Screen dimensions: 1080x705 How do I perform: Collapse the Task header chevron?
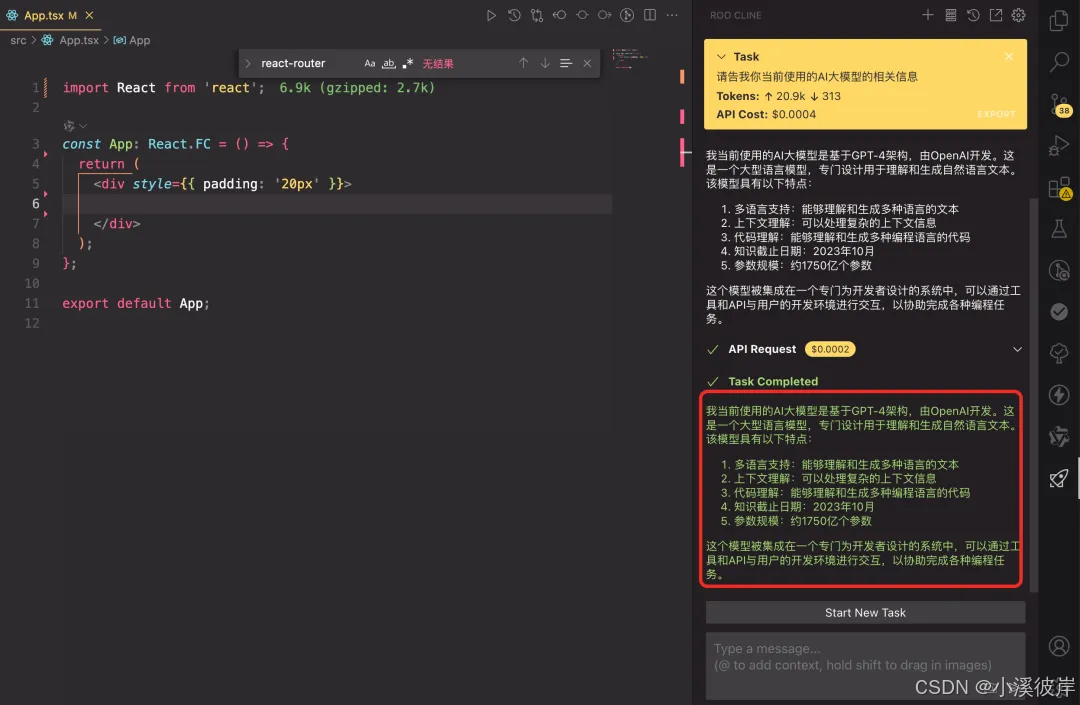[721, 56]
